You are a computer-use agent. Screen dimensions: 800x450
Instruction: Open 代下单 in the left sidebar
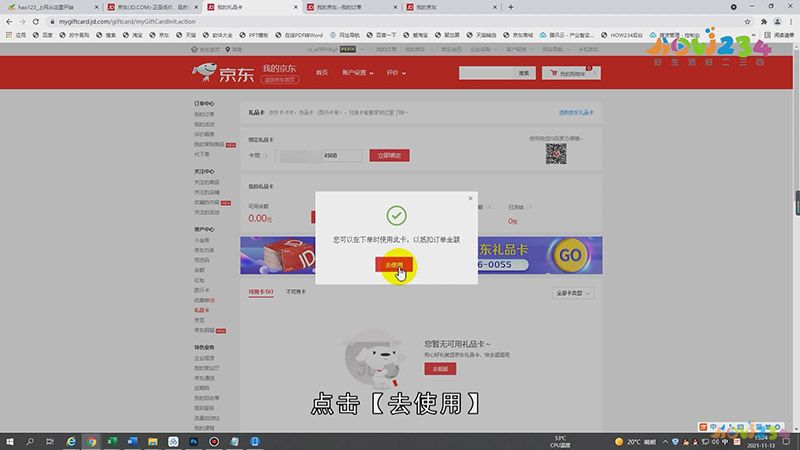[x=202, y=154]
